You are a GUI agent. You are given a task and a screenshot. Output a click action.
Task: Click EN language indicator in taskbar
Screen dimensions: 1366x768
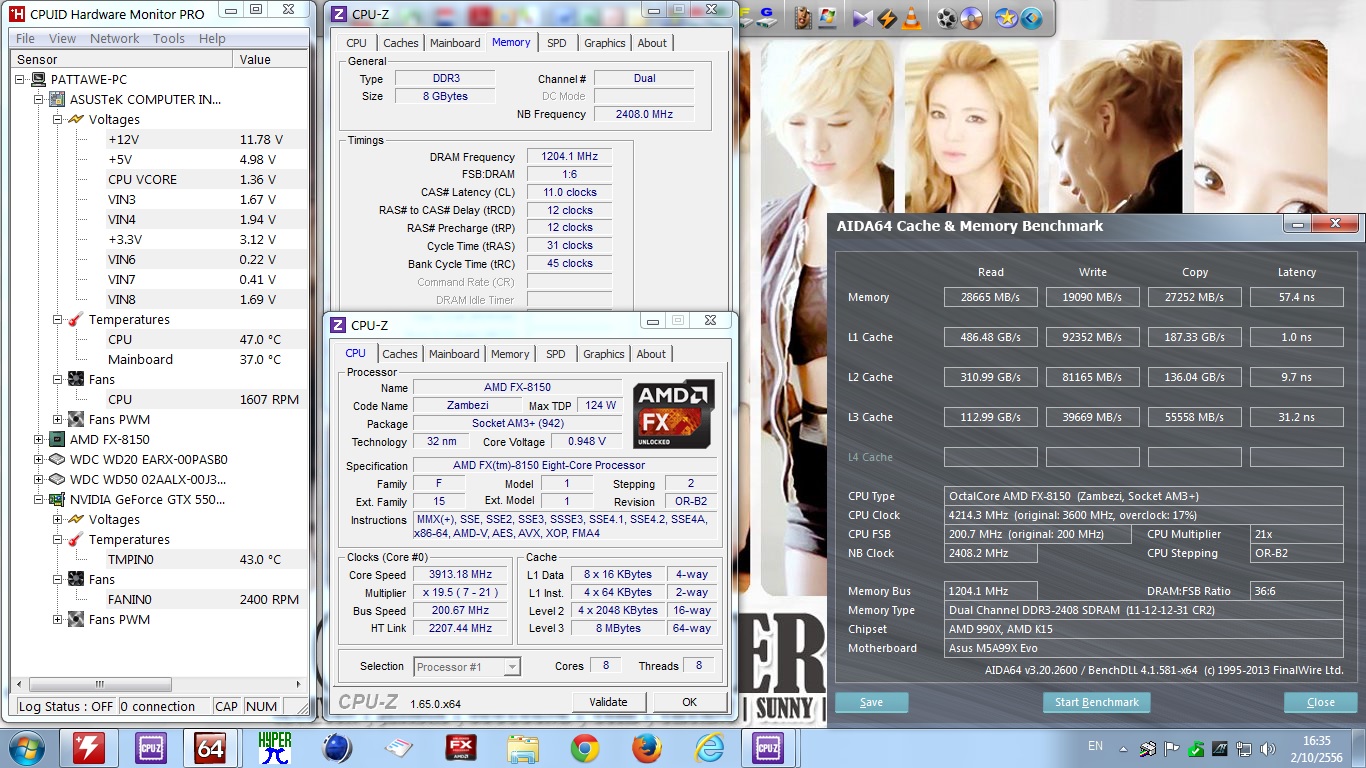pos(1095,747)
